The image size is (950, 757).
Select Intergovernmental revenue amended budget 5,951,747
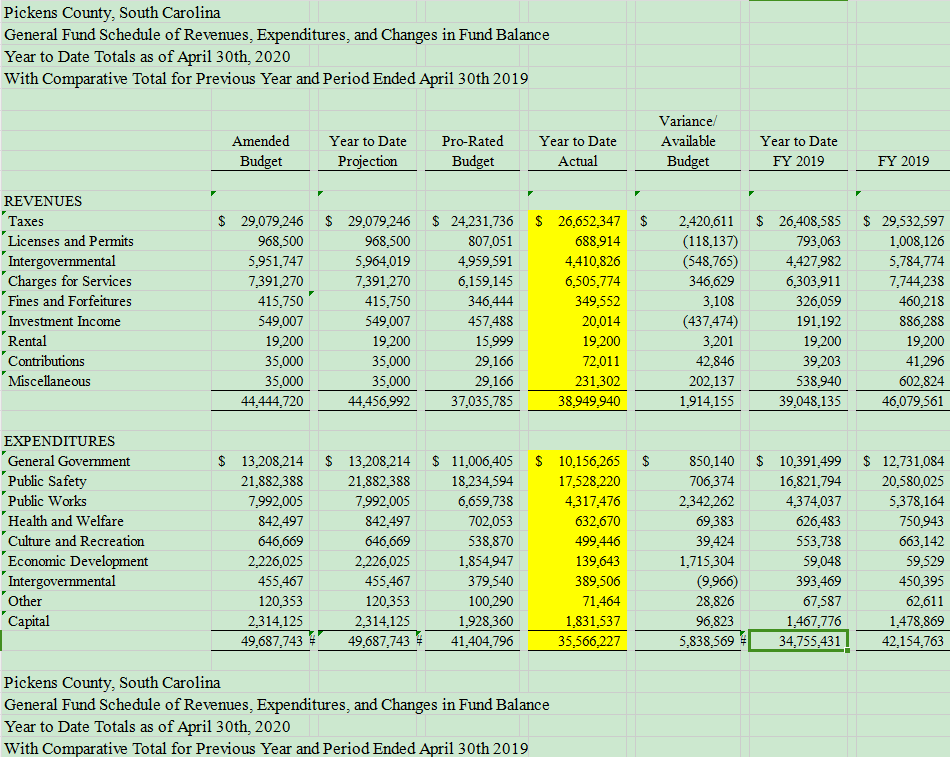[275, 261]
